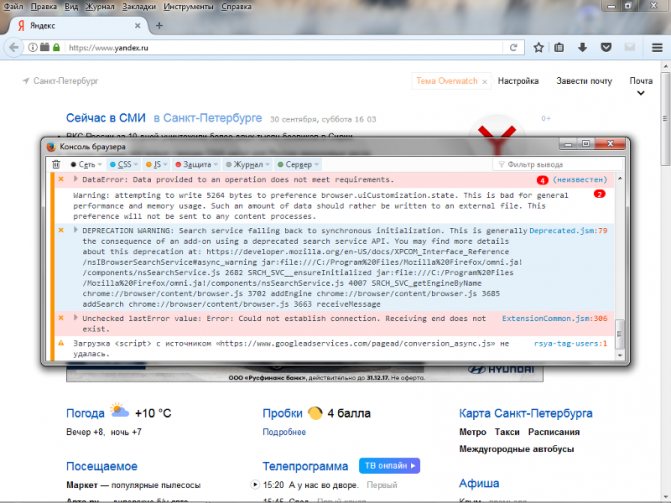Open the Firefox hamburger menu

(x=657, y=48)
